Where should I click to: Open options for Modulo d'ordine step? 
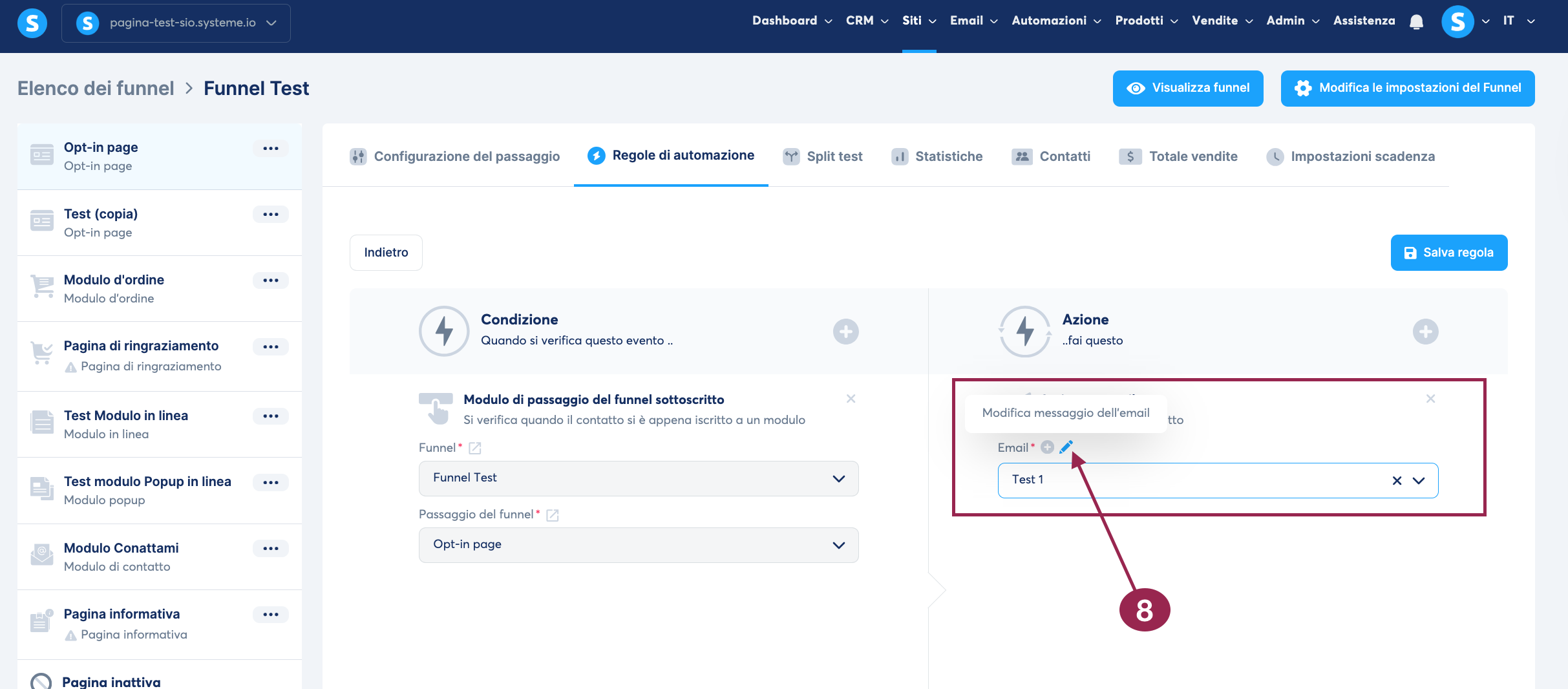271,281
